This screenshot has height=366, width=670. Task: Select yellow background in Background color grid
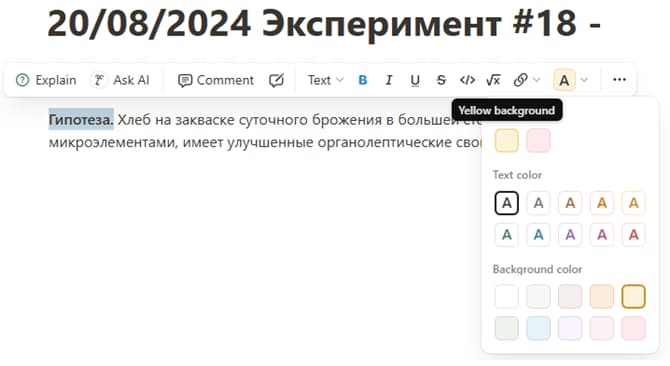tap(633, 296)
